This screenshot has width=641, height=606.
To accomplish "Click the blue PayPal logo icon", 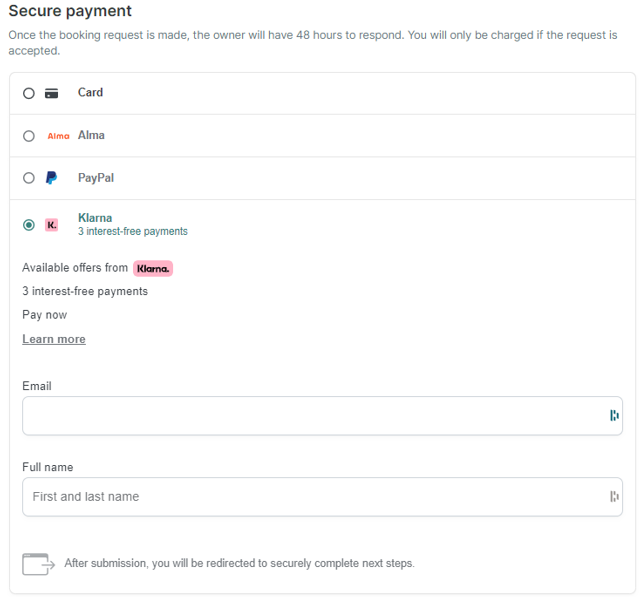I will (51, 178).
